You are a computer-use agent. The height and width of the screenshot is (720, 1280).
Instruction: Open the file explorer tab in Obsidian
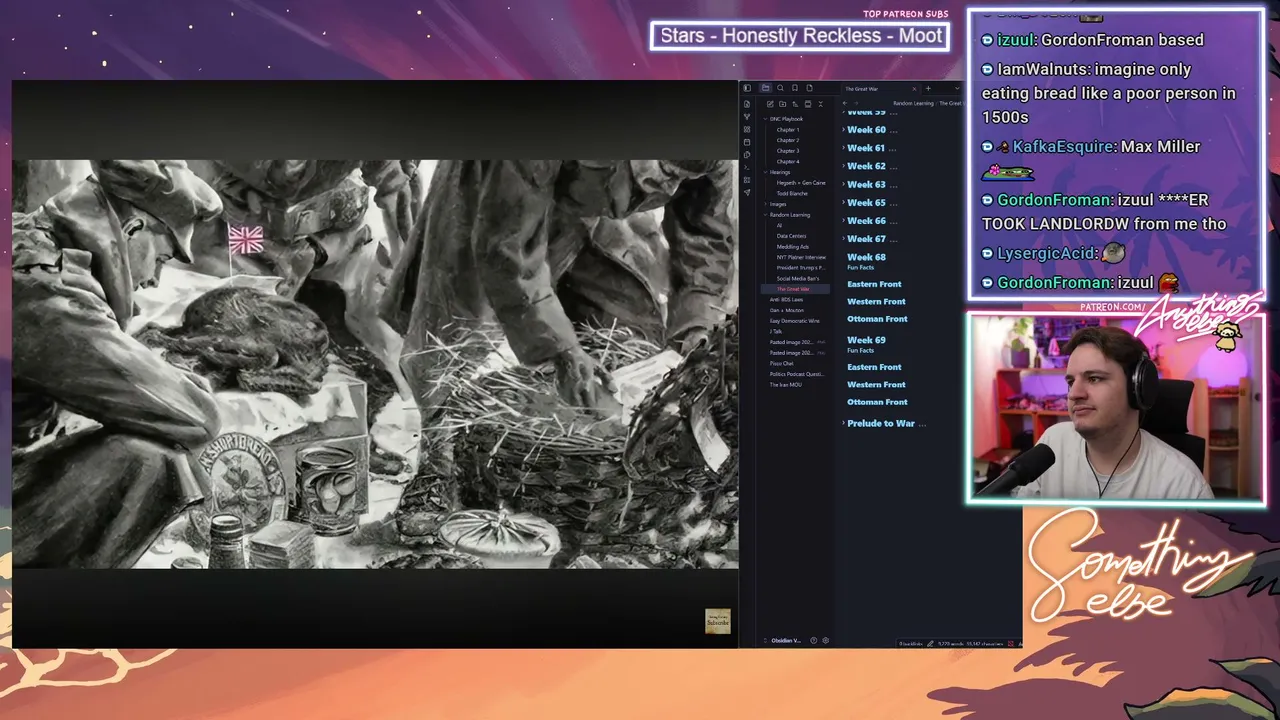tap(766, 88)
